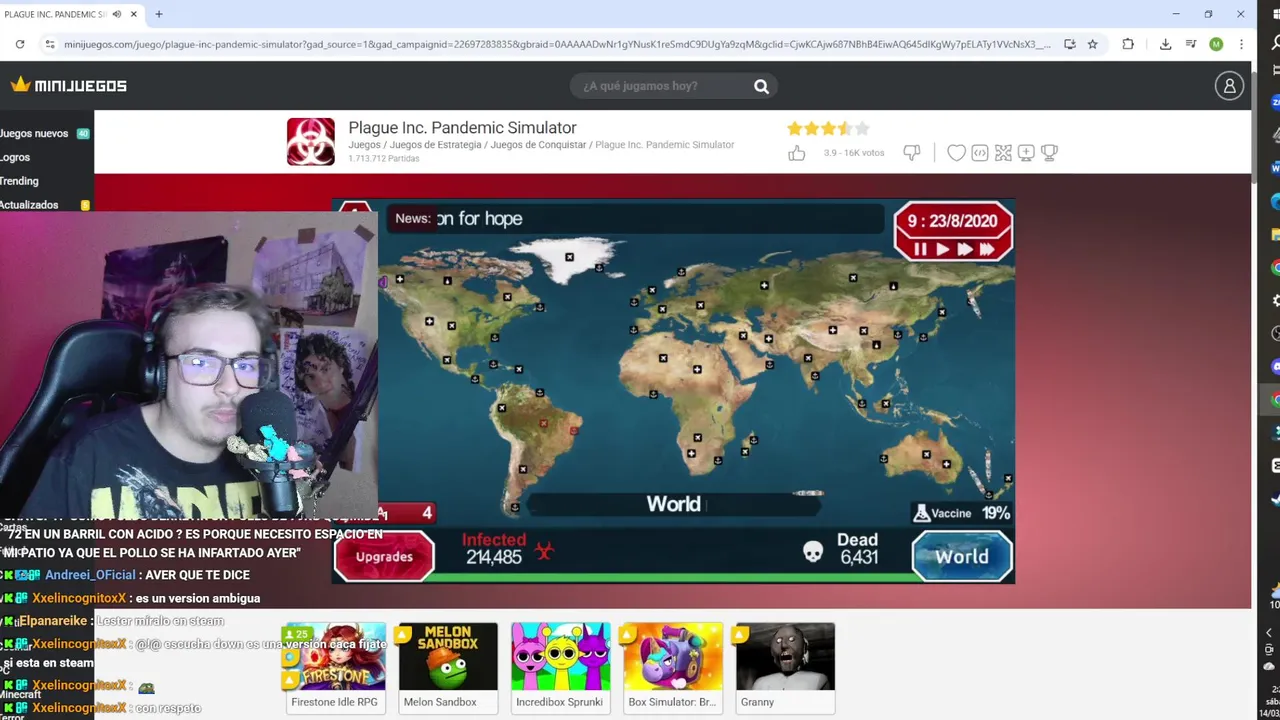
Task: Open the Upgrades menu in the game
Action: pos(384,556)
